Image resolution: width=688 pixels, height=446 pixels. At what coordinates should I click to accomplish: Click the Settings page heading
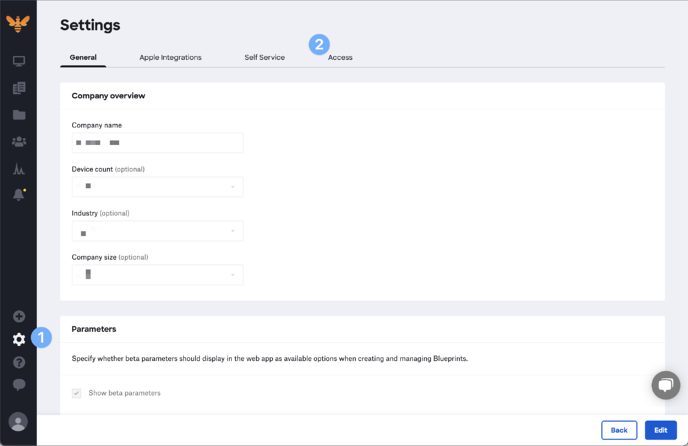pos(90,25)
